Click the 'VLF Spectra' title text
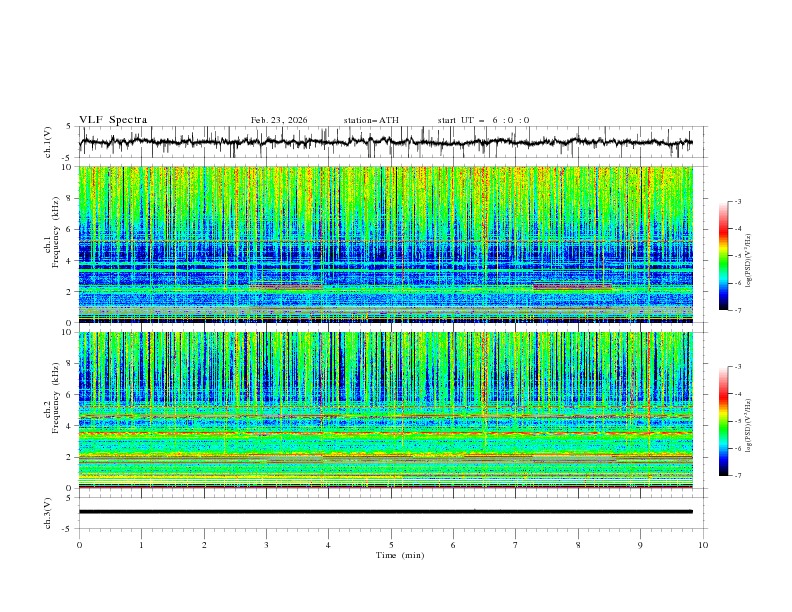The image size is (792, 612). tap(113, 120)
